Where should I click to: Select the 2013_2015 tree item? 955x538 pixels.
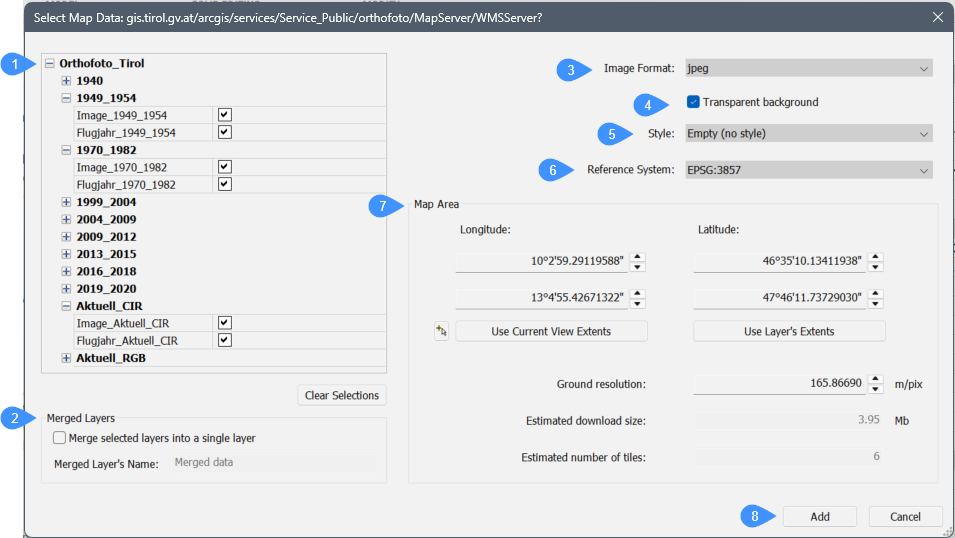pyautogui.click(x=106, y=254)
